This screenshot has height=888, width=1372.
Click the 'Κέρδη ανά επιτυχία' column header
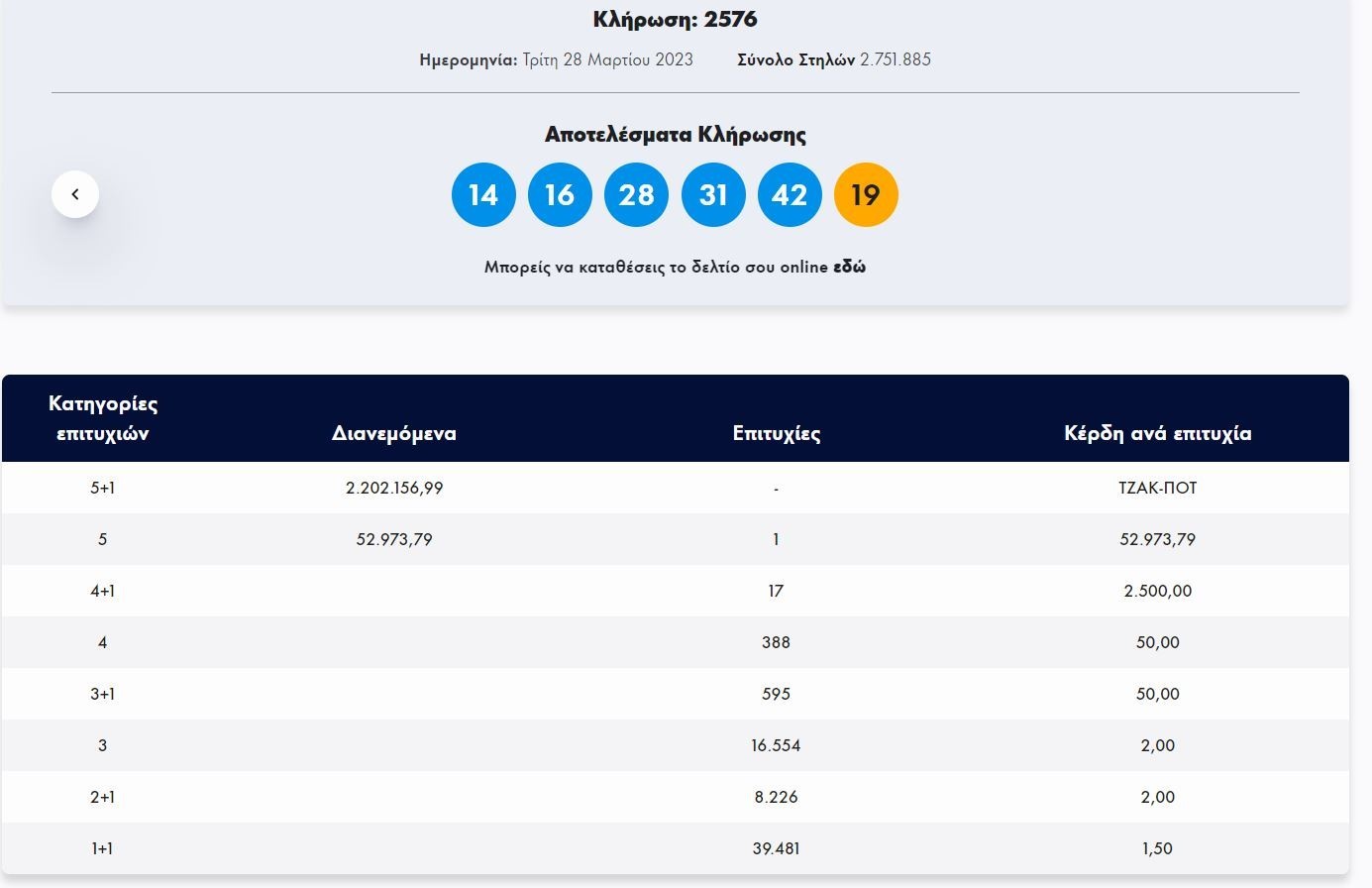tap(1157, 433)
